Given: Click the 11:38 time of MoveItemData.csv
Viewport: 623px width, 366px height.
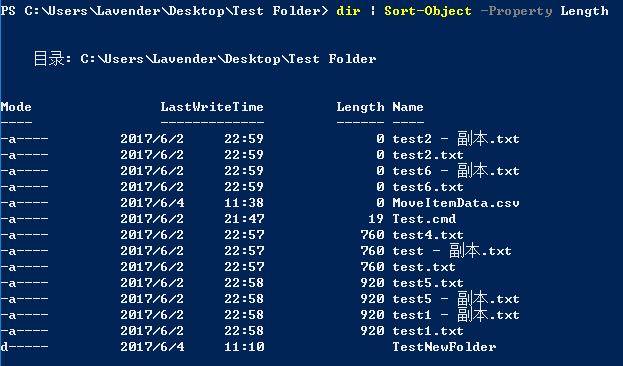Looking at the screenshot, I should click(x=244, y=203).
